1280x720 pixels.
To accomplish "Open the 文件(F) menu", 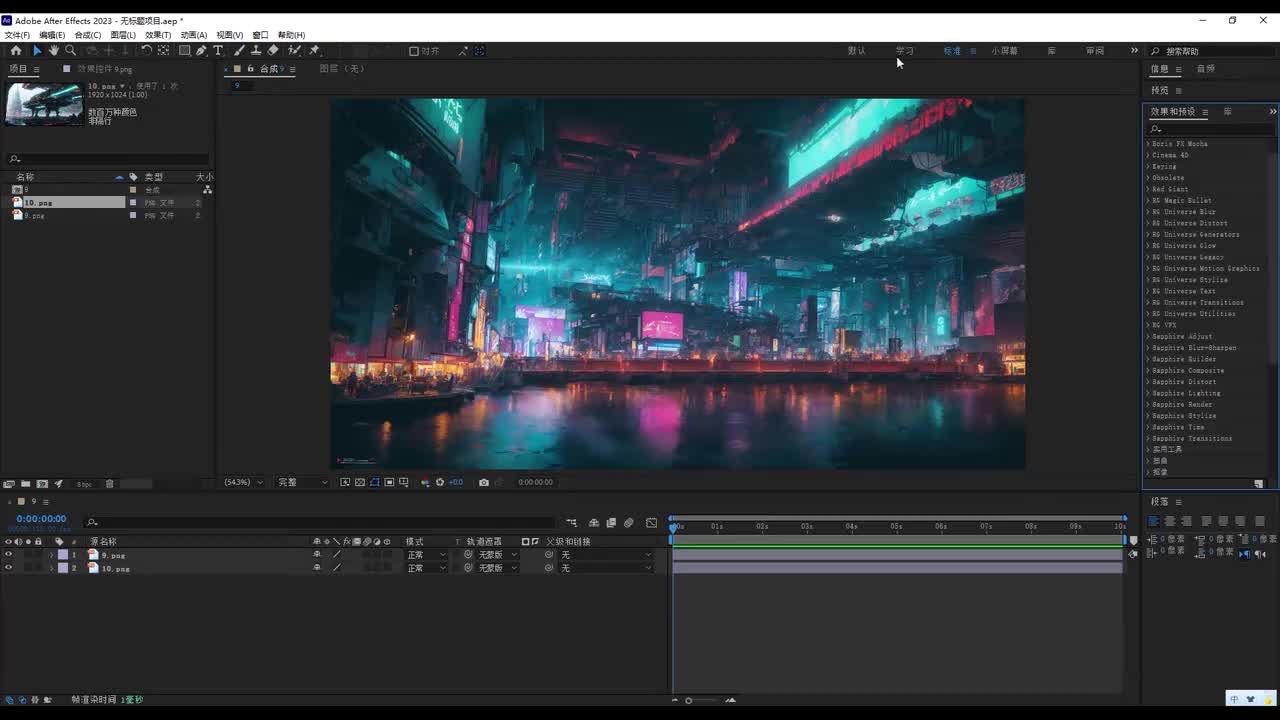I will 17,35.
